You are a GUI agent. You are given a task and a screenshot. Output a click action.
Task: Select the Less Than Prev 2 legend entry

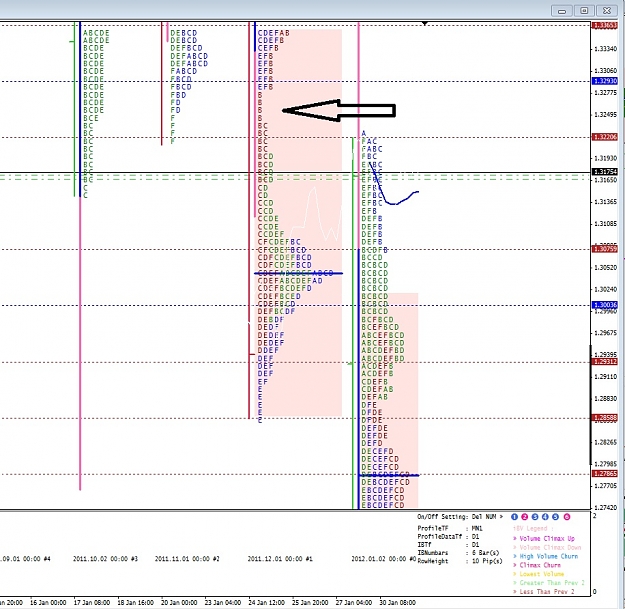[544, 591]
